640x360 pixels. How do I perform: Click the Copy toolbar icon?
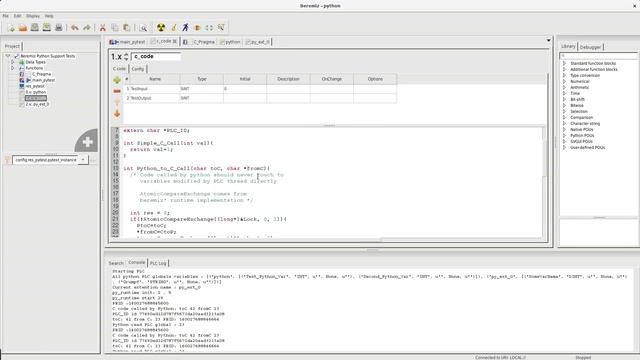click(115, 28)
